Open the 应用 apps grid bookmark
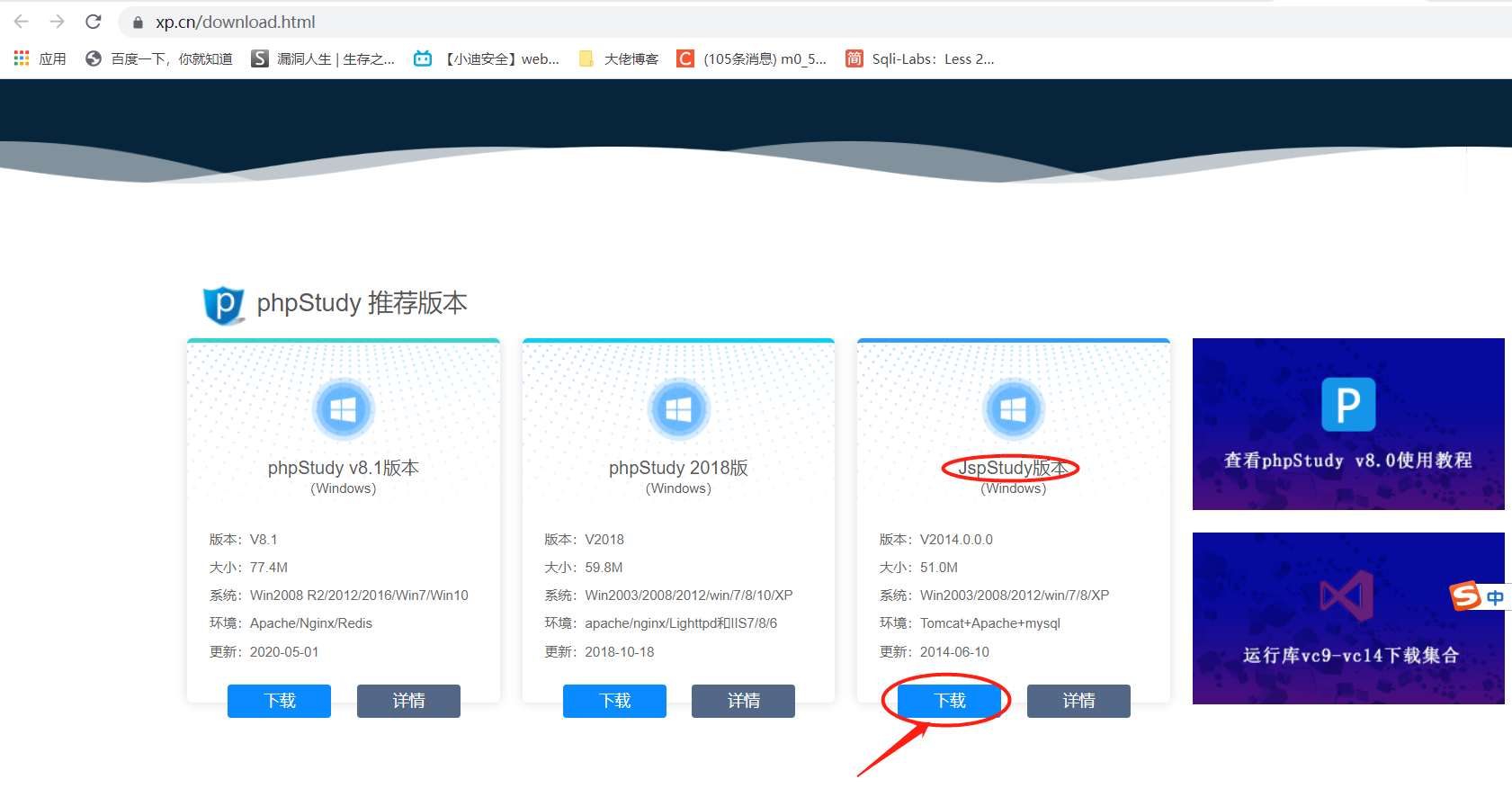This screenshot has width=1512, height=797. pyautogui.click(x=40, y=58)
